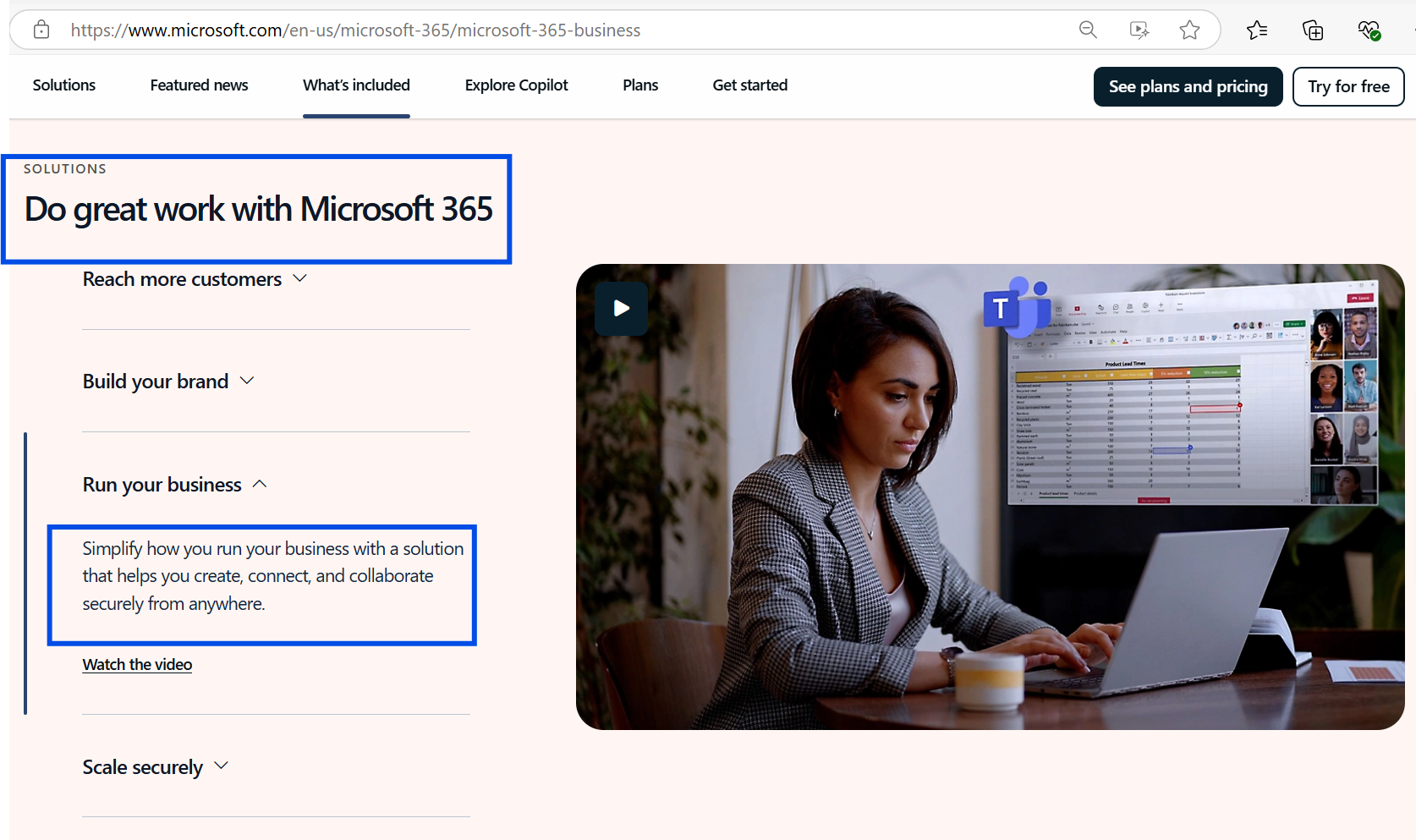This screenshot has width=1416, height=840.
Task: Click the zoom magnifier icon in address bar
Action: point(1088,30)
